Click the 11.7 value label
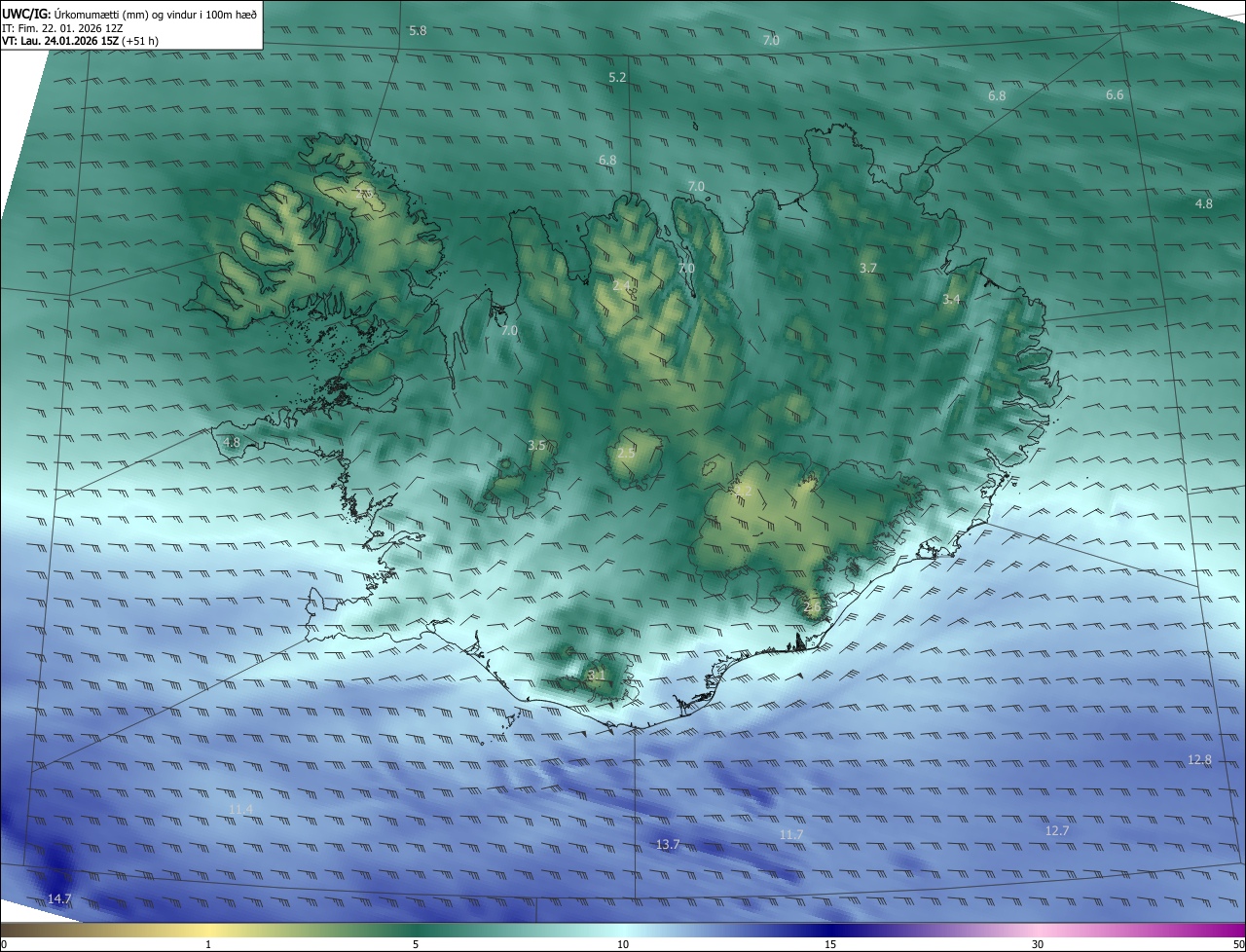The height and width of the screenshot is (952, 1246). (x=791, y=835)
